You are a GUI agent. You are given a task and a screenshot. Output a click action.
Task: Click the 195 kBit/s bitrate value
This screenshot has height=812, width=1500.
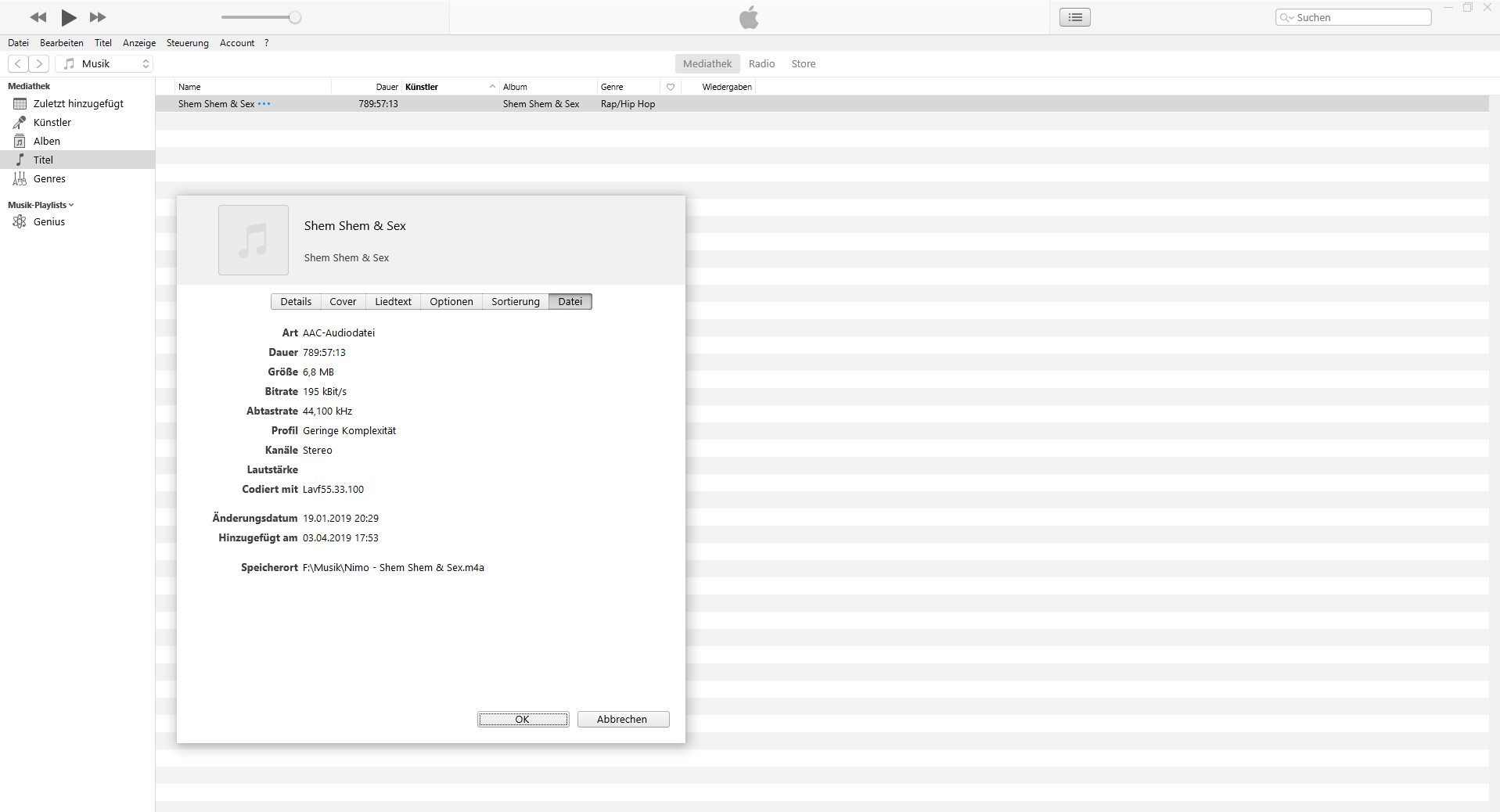325,392
